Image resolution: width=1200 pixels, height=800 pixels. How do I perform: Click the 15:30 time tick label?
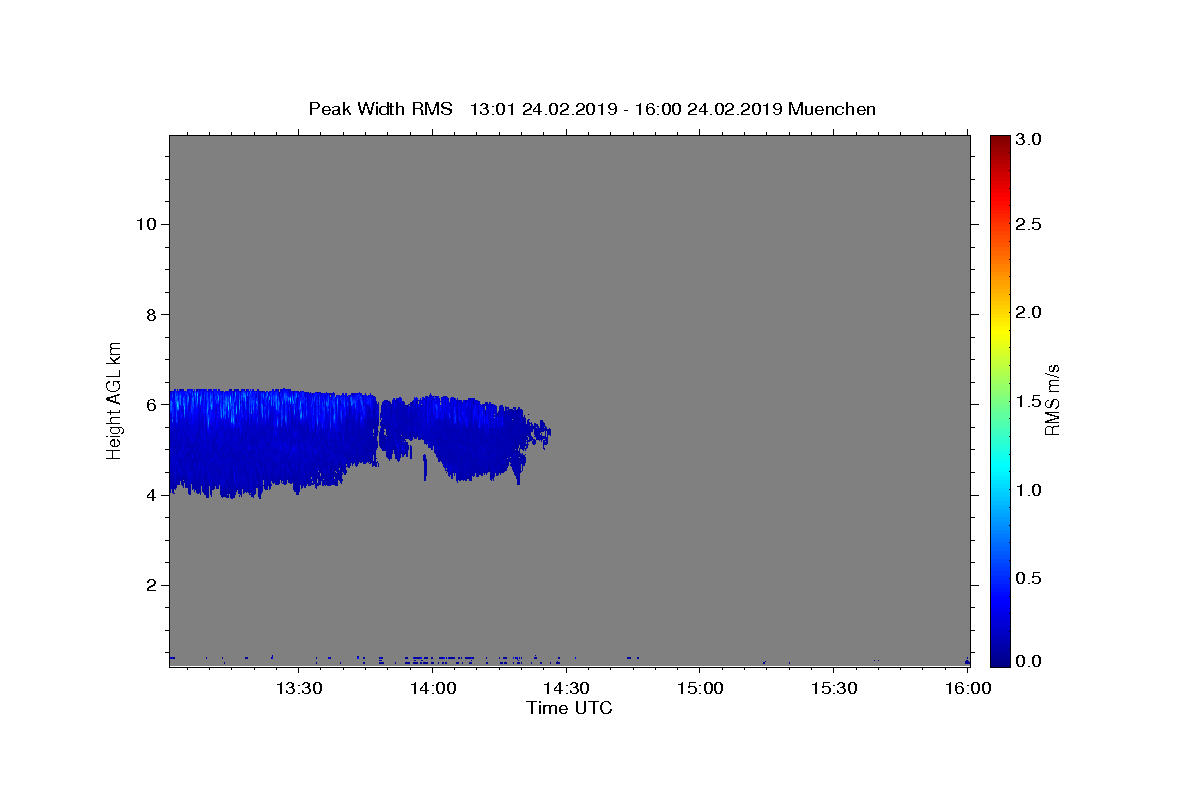(834, 689)
